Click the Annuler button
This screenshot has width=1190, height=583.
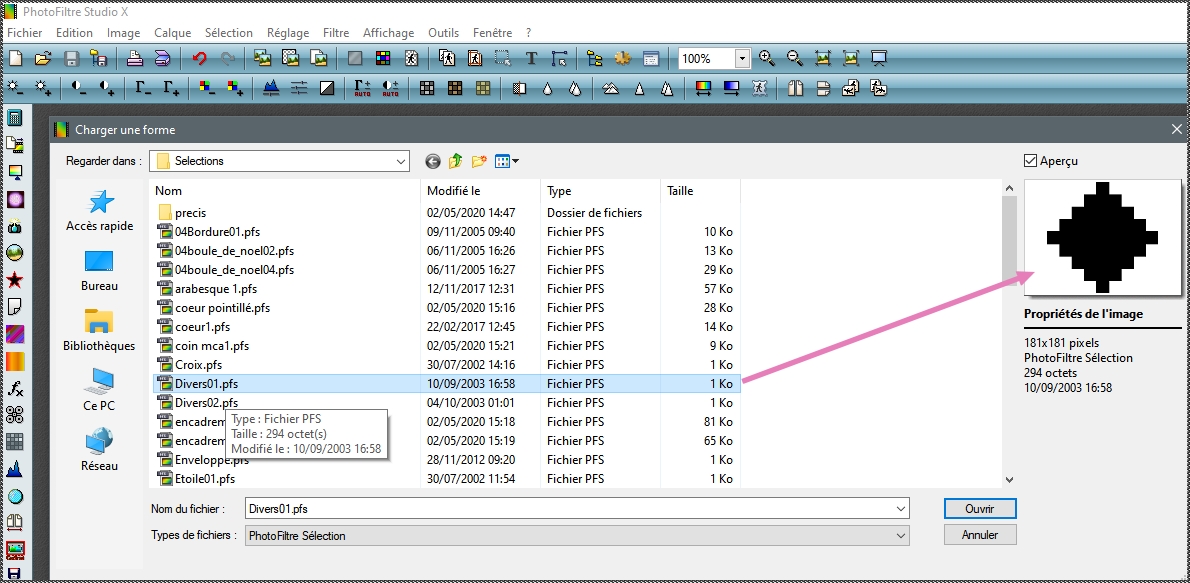[980, 534]
